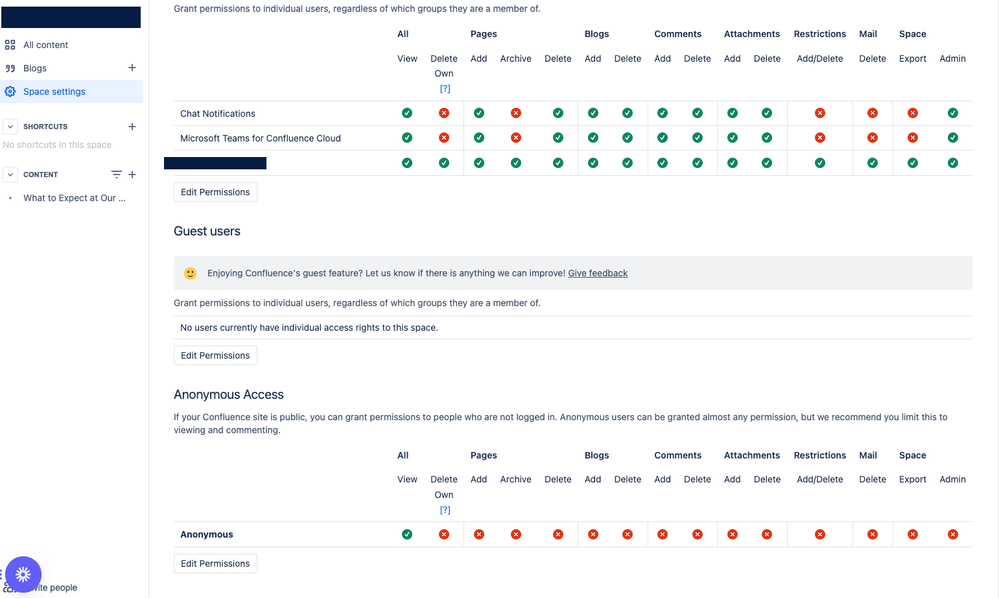This screenshot has height=598, width=999.
Task: Click the purple floating helper button
Action: point(23,574)
